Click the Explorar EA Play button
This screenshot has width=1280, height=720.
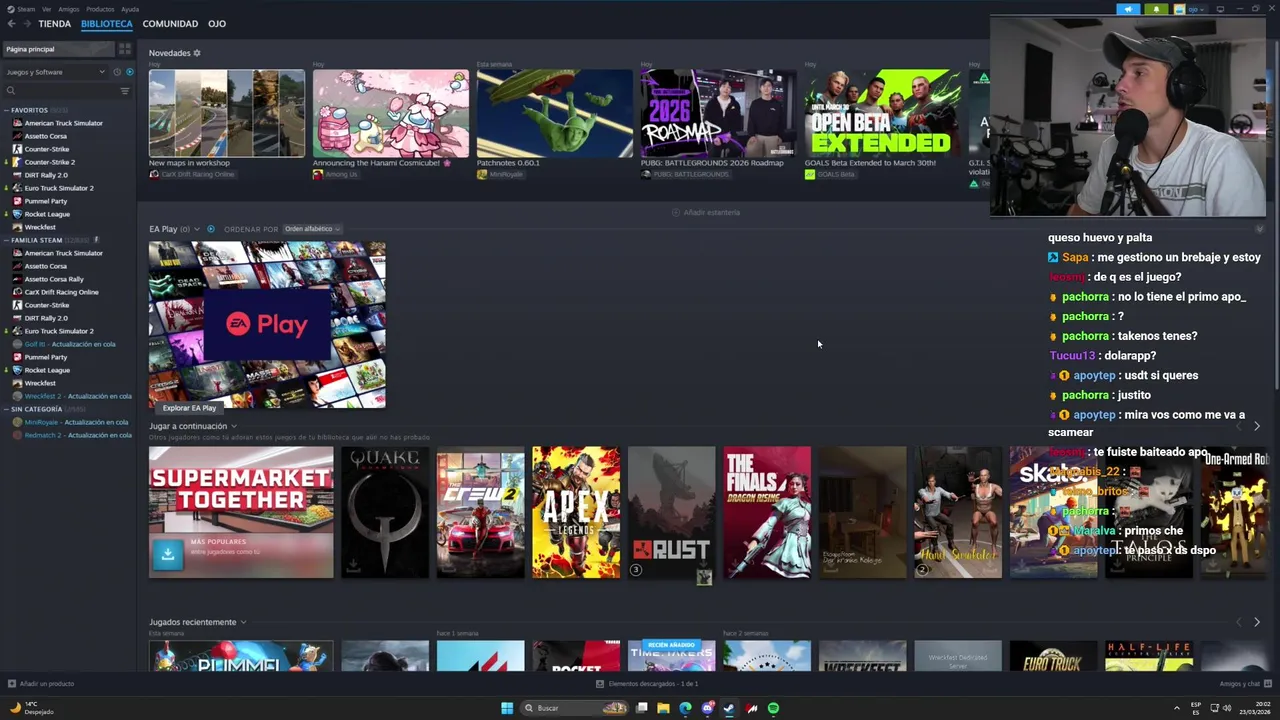(x=190, y=408)
